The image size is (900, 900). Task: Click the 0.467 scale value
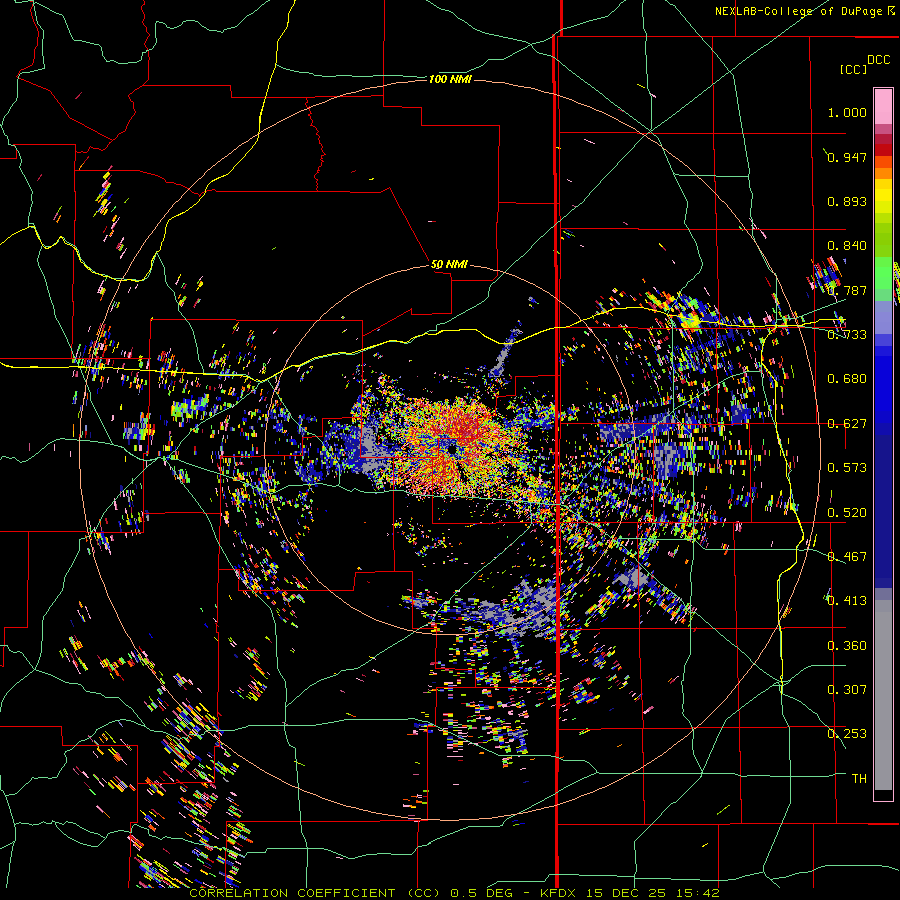pos(847,557)
